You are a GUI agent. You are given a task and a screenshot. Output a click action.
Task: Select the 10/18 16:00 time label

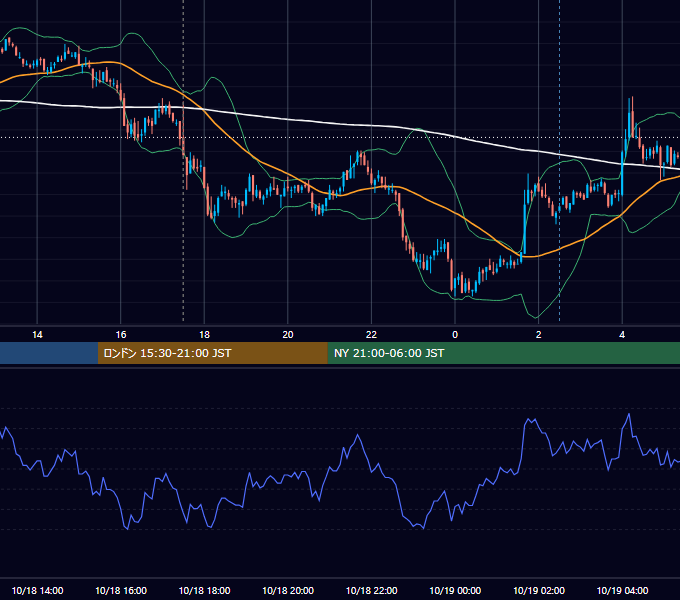(121, 590)
